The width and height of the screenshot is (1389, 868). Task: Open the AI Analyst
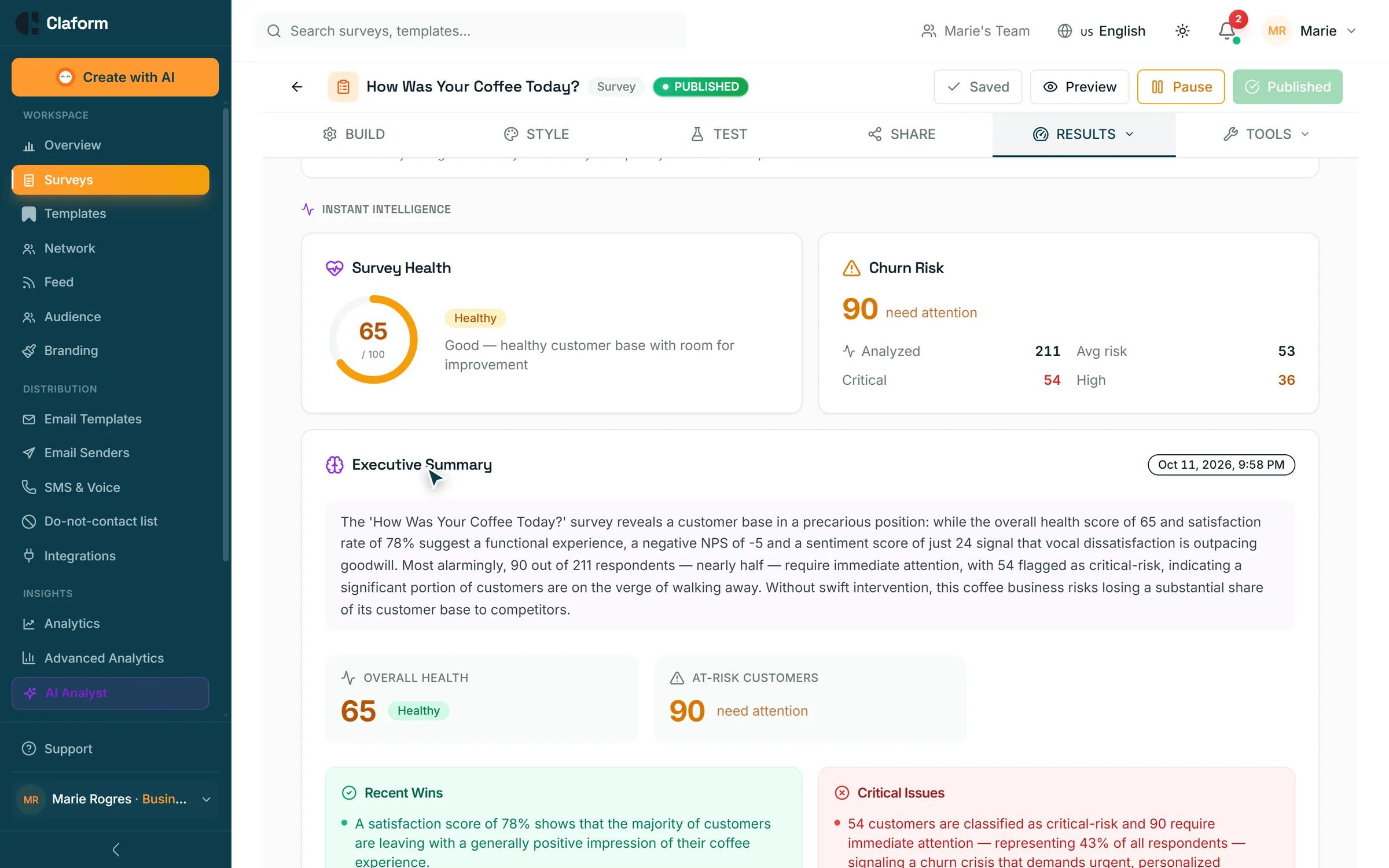pos(110,693)
